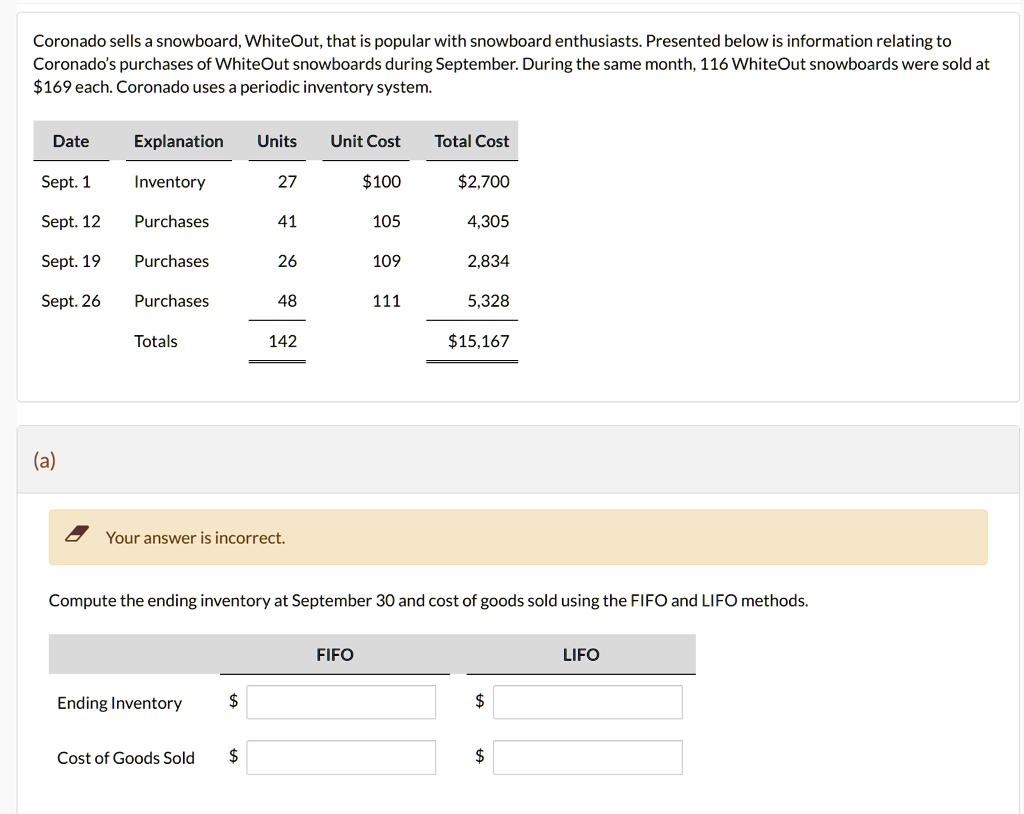
Task: Click the Ending Inventory row label
Action: [119, 703]
